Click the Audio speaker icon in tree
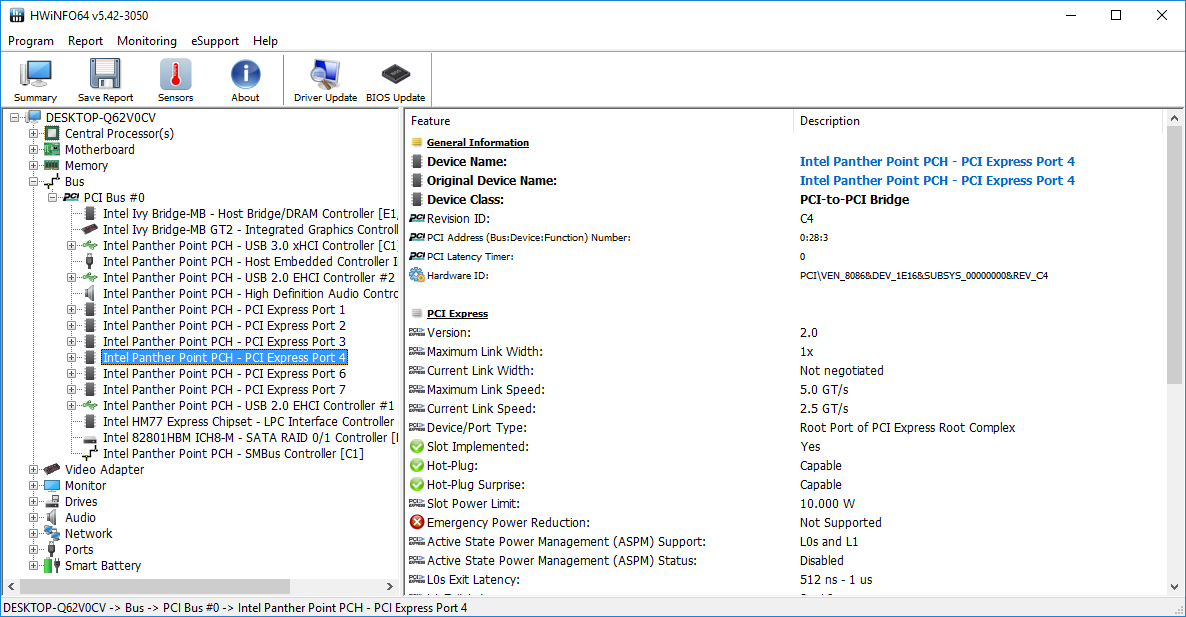This screenshot has width=1186, height=617. [52, 517]
